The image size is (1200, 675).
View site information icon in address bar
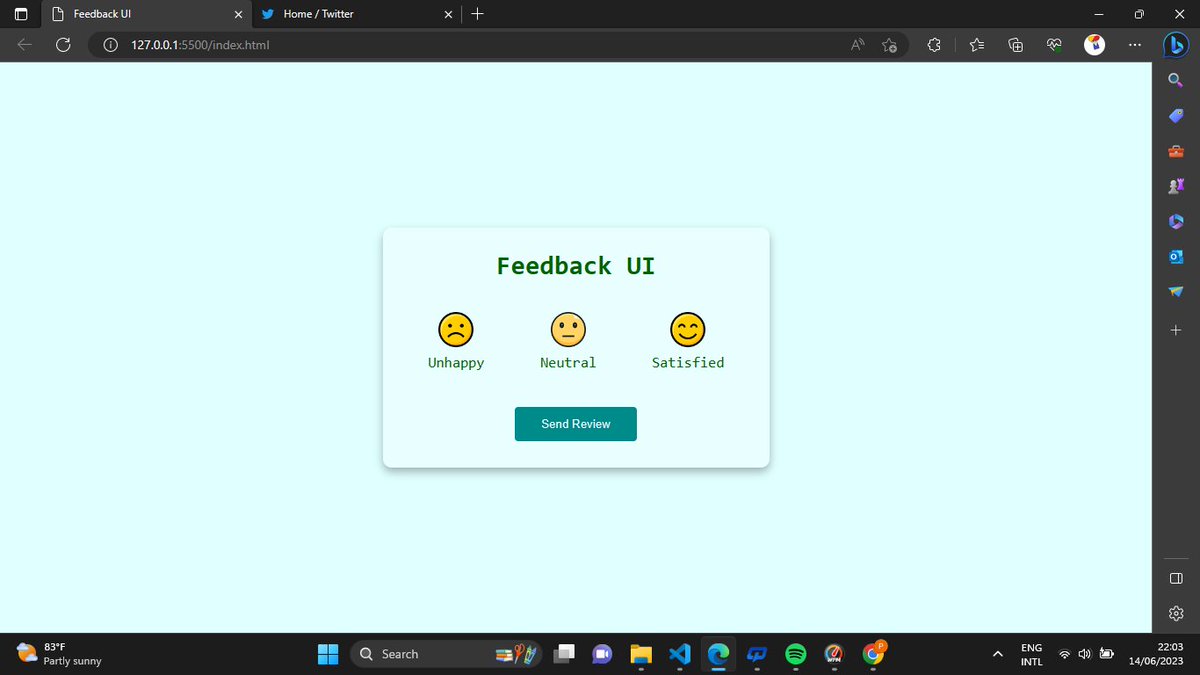(111, 45)
